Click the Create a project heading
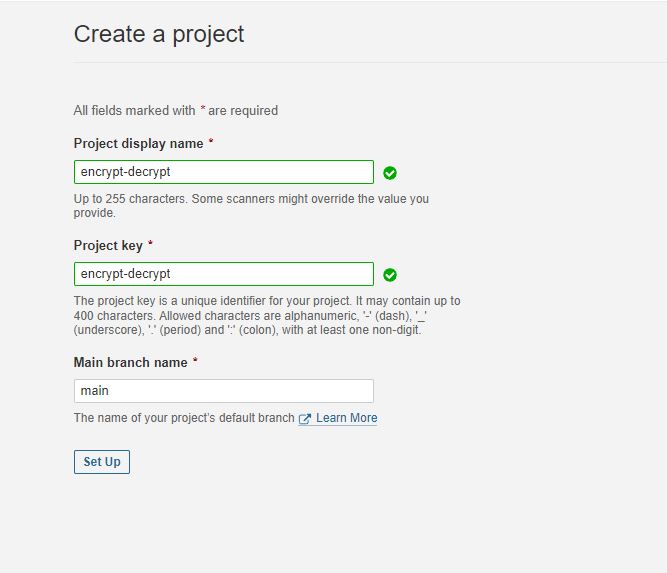 (x=159, y=34)
